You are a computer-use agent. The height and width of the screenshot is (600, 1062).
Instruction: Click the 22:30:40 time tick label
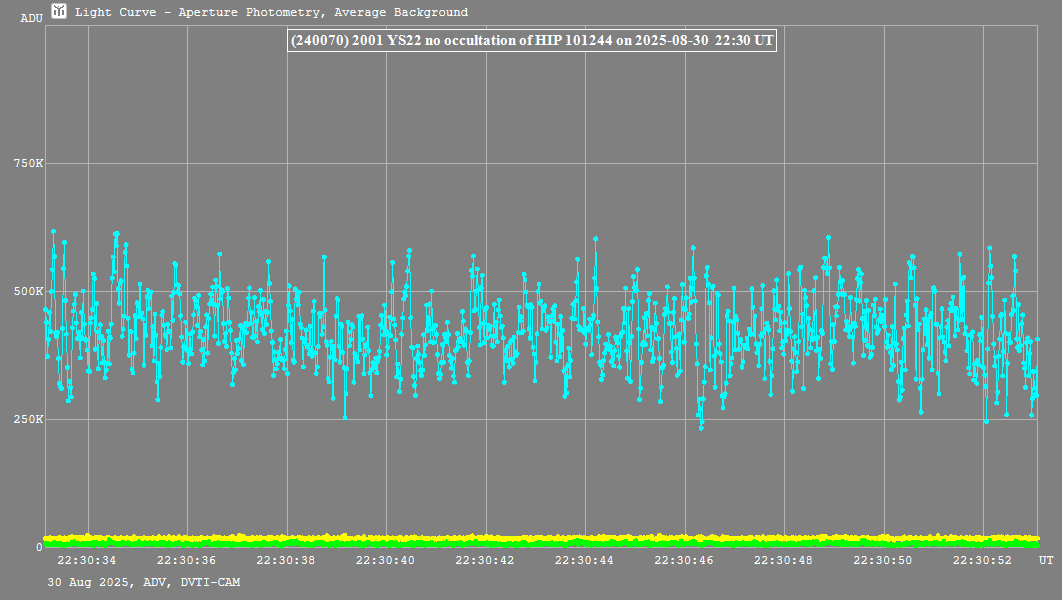coord(386,561)
